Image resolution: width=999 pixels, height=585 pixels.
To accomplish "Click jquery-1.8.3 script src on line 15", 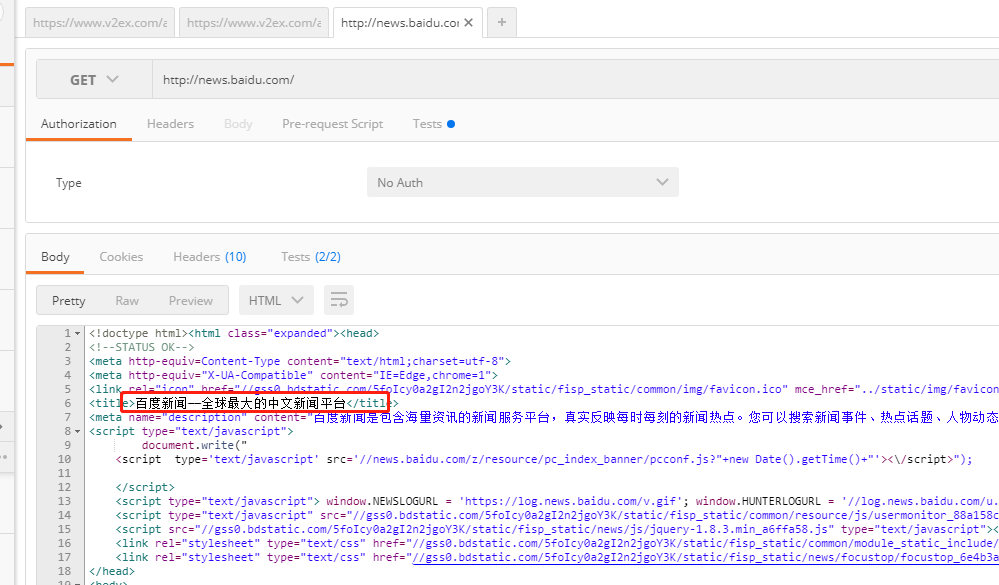I will click(515, 529).
